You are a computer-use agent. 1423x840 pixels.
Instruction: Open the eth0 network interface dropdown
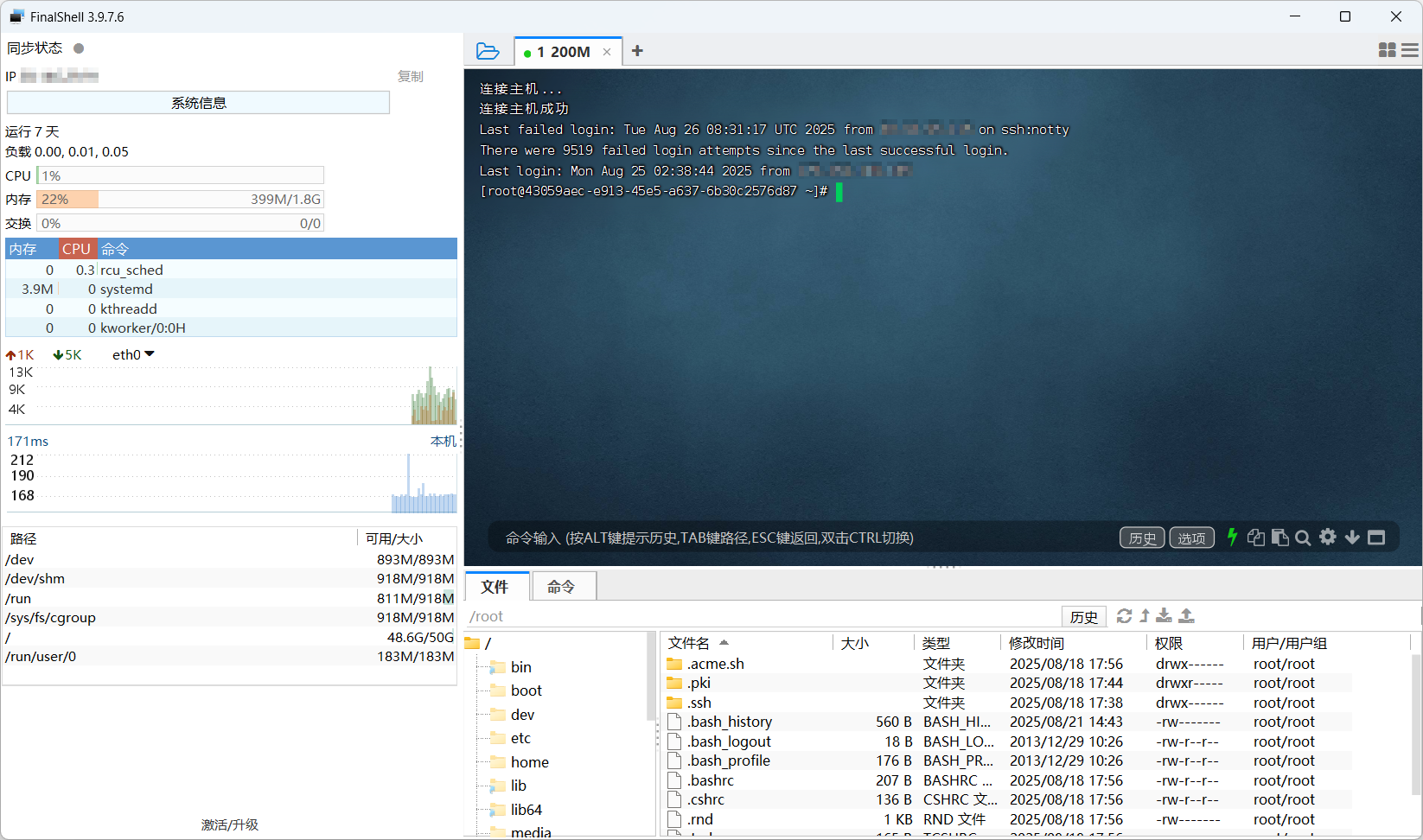click(x=132, y=354)
